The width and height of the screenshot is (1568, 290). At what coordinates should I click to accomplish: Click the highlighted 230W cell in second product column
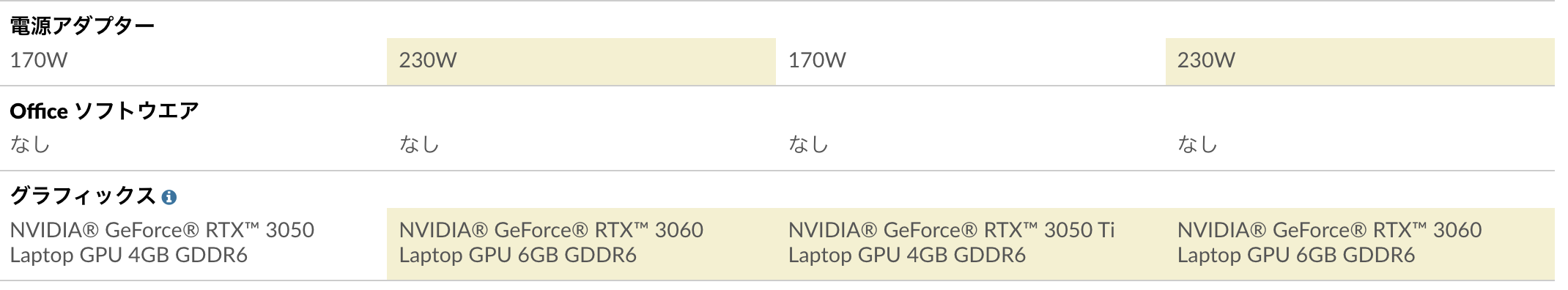point(581,62)
